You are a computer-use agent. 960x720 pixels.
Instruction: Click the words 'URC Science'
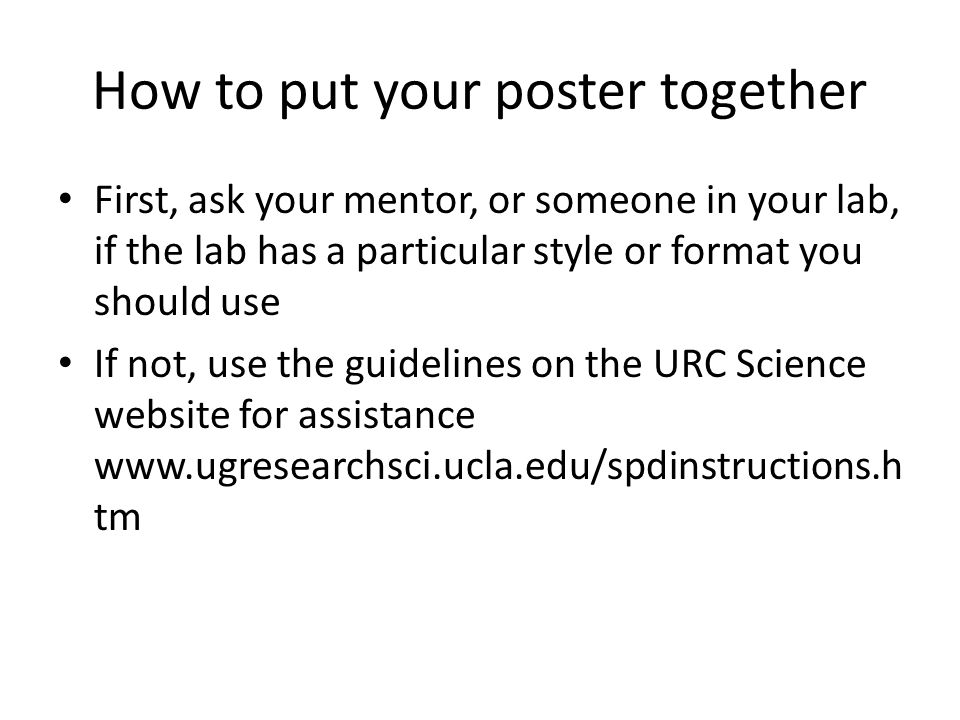click(759, 364)
